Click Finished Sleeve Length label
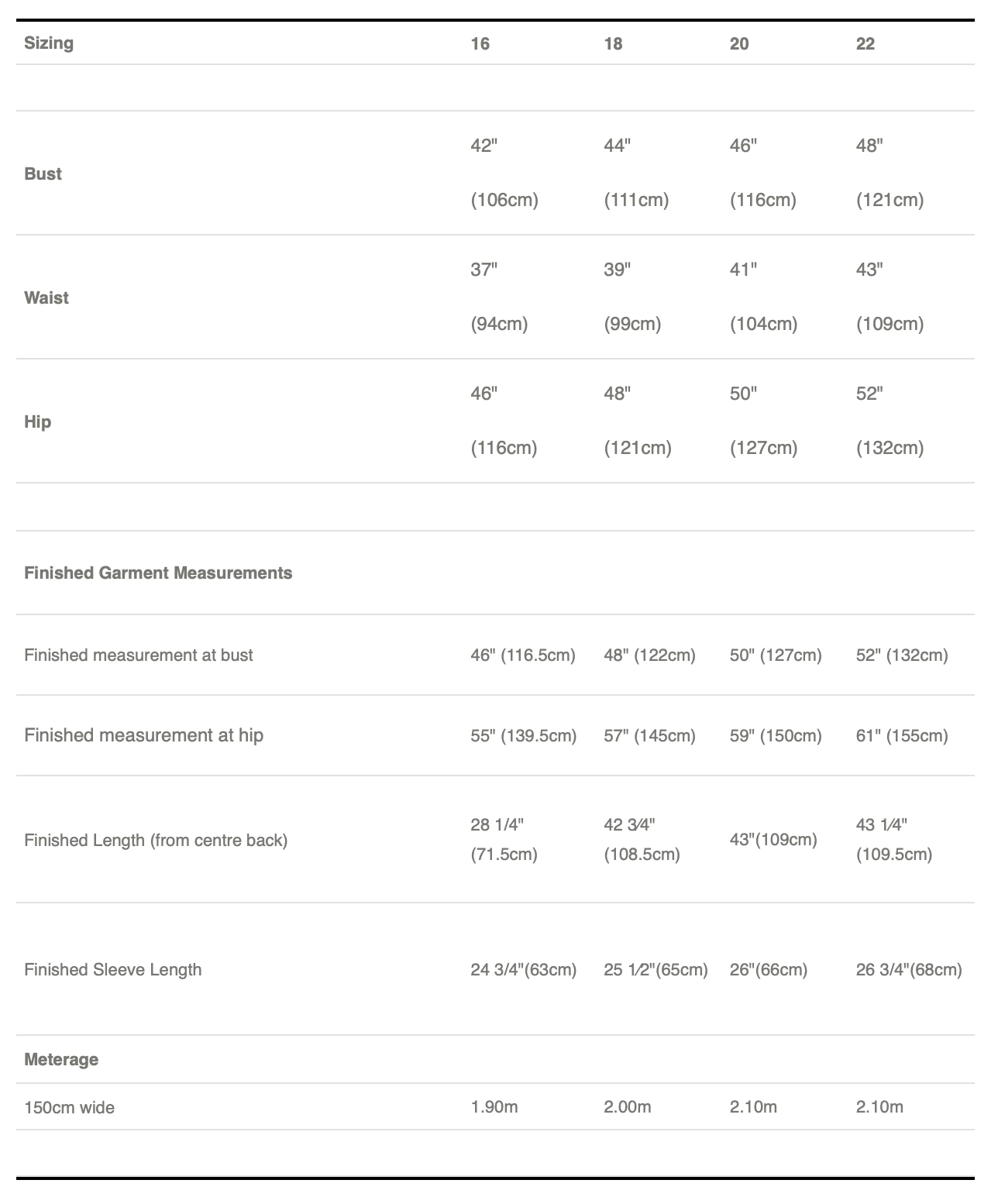 [x=112, y=970]
